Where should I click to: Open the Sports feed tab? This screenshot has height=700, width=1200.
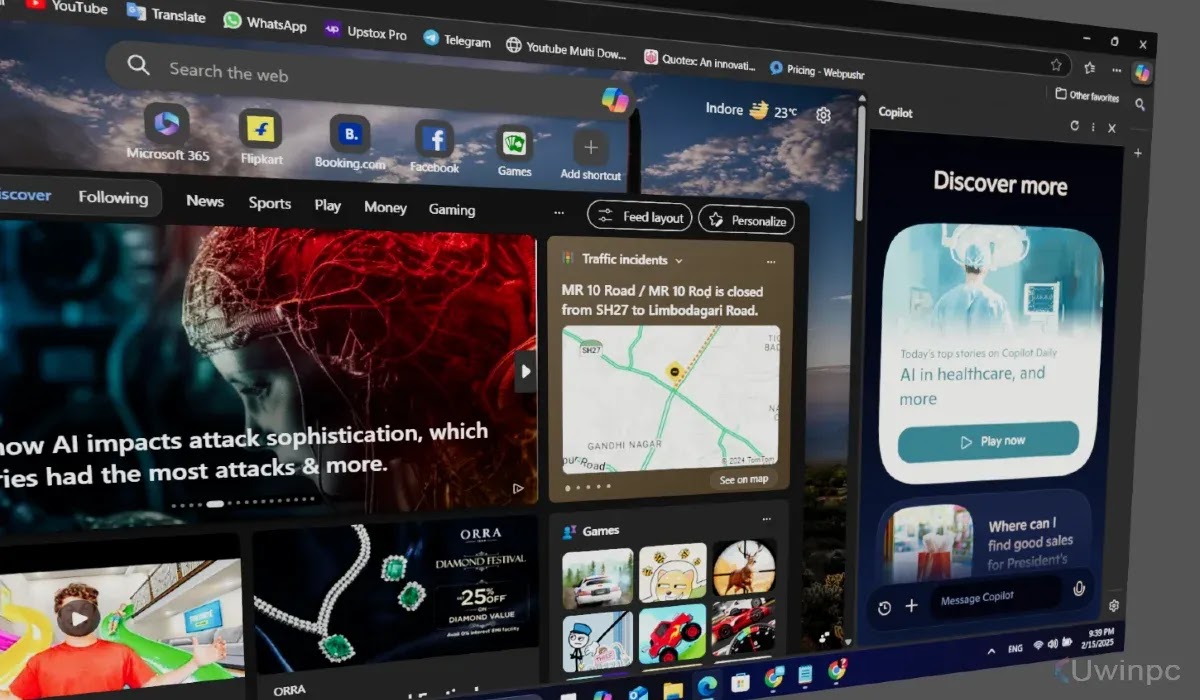pos(270,203)
